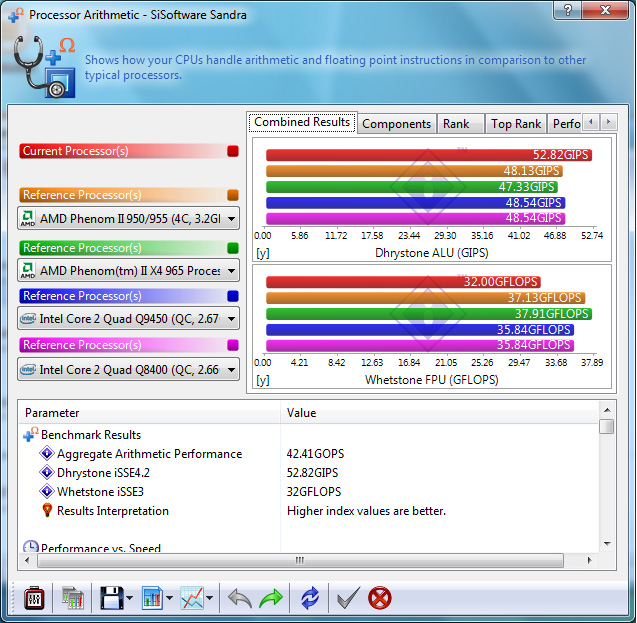Click the help question mark button
The width and height of the screenshot is (637, 623).
click(568, 10)
